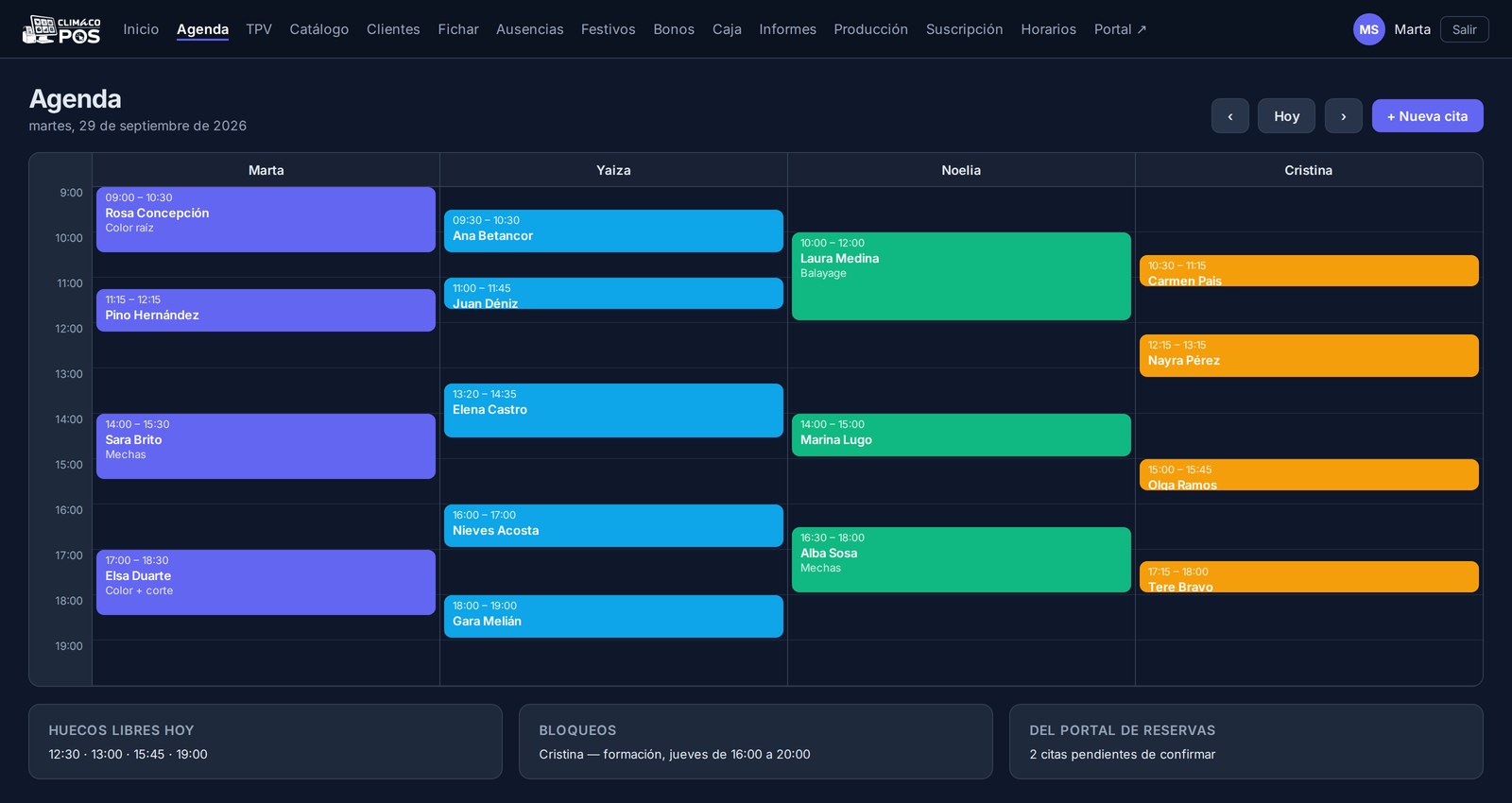This screenshot has width=1512, height=803.
Task: Open the Clientes section
Action: [x=393, y=29]
